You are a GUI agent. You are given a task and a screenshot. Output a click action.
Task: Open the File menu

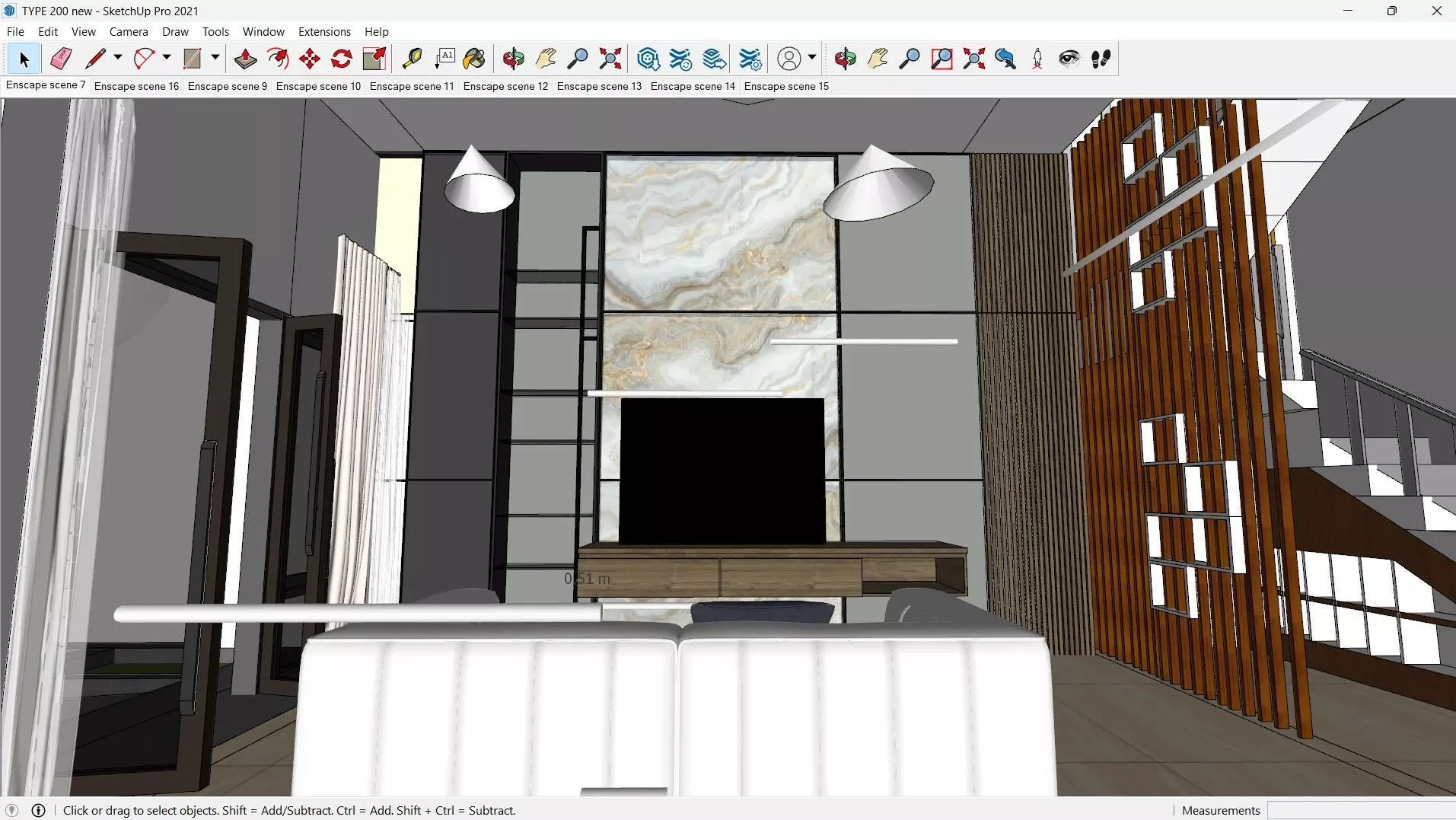[15, 31]
